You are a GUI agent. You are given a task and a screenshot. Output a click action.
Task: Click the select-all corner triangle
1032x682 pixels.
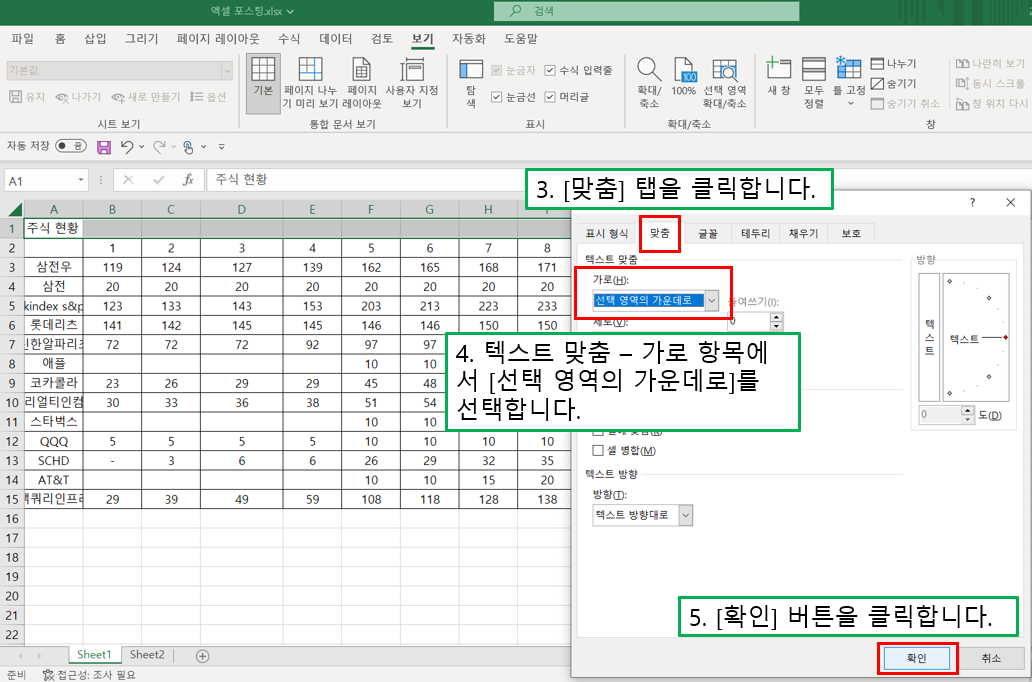click(x=14, y=210)
